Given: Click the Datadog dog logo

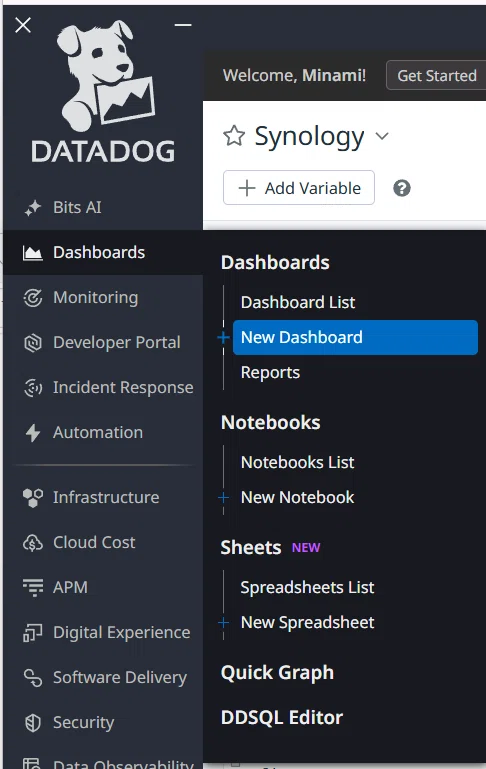Looking at the screenshot, I should (103, 92).
